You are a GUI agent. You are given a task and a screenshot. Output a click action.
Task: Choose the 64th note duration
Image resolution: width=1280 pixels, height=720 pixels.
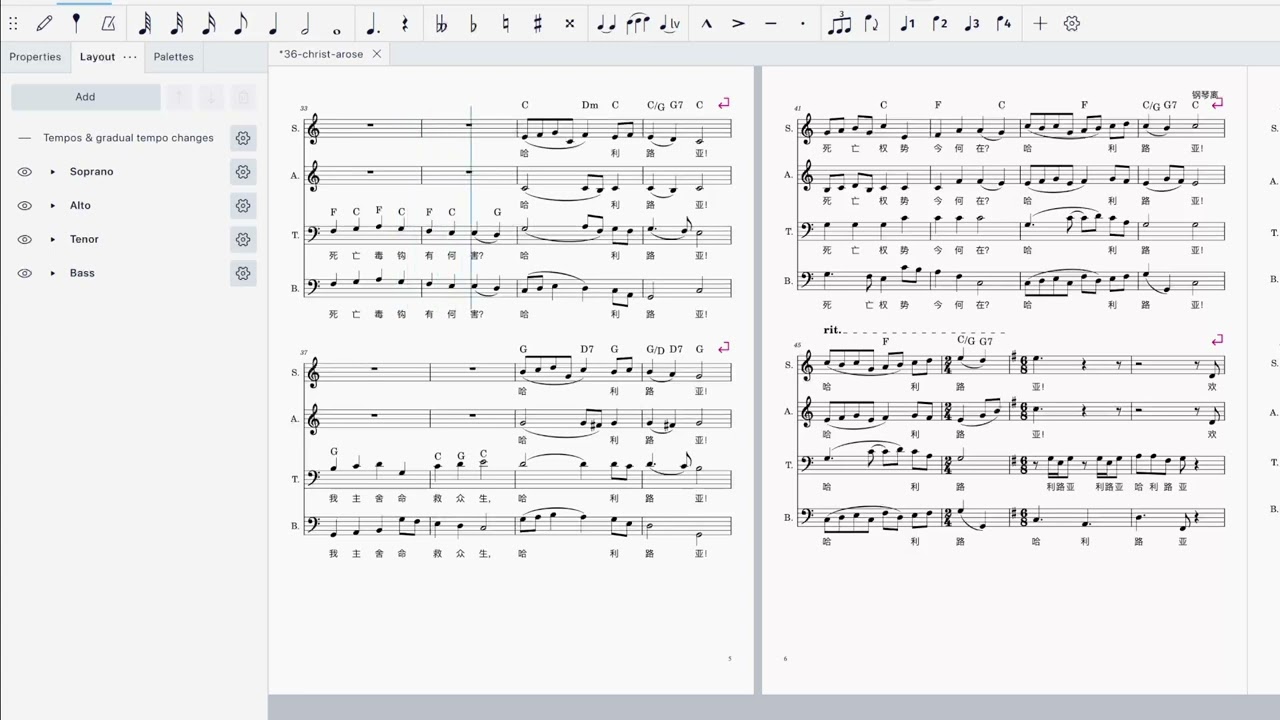pos(144,23)
